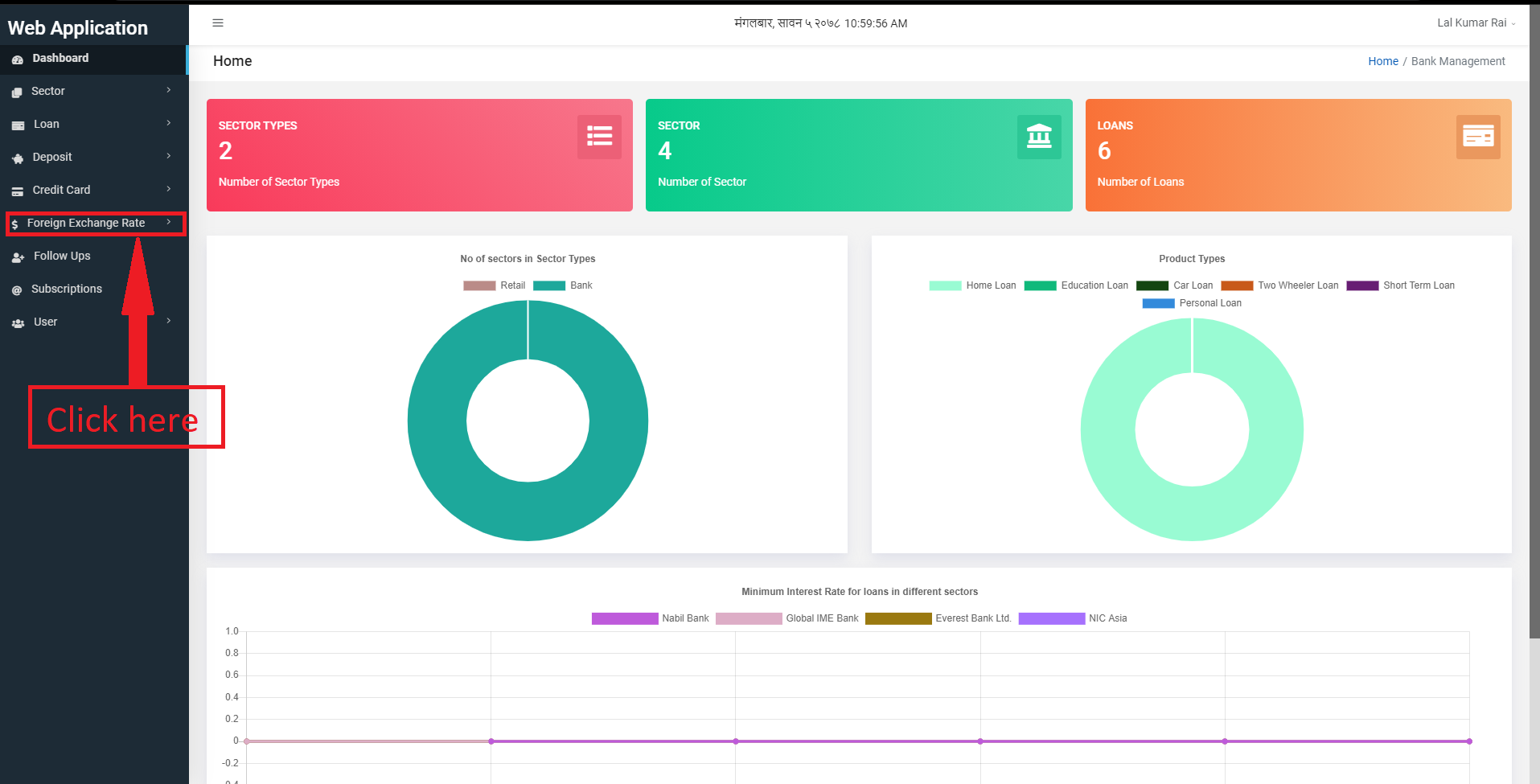Open Lal Kumar Rai user dropdown
The image size is (1540, 784).
pos(1476,23)
